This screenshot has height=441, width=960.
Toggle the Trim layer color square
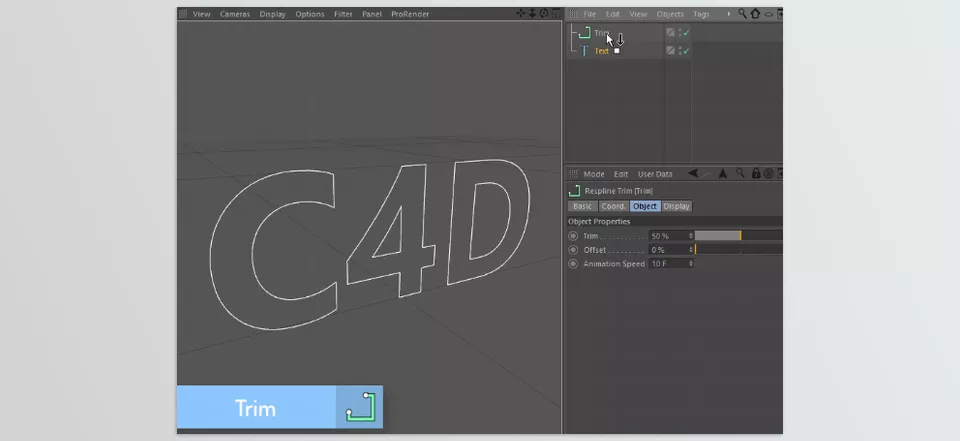click(670, 32)
